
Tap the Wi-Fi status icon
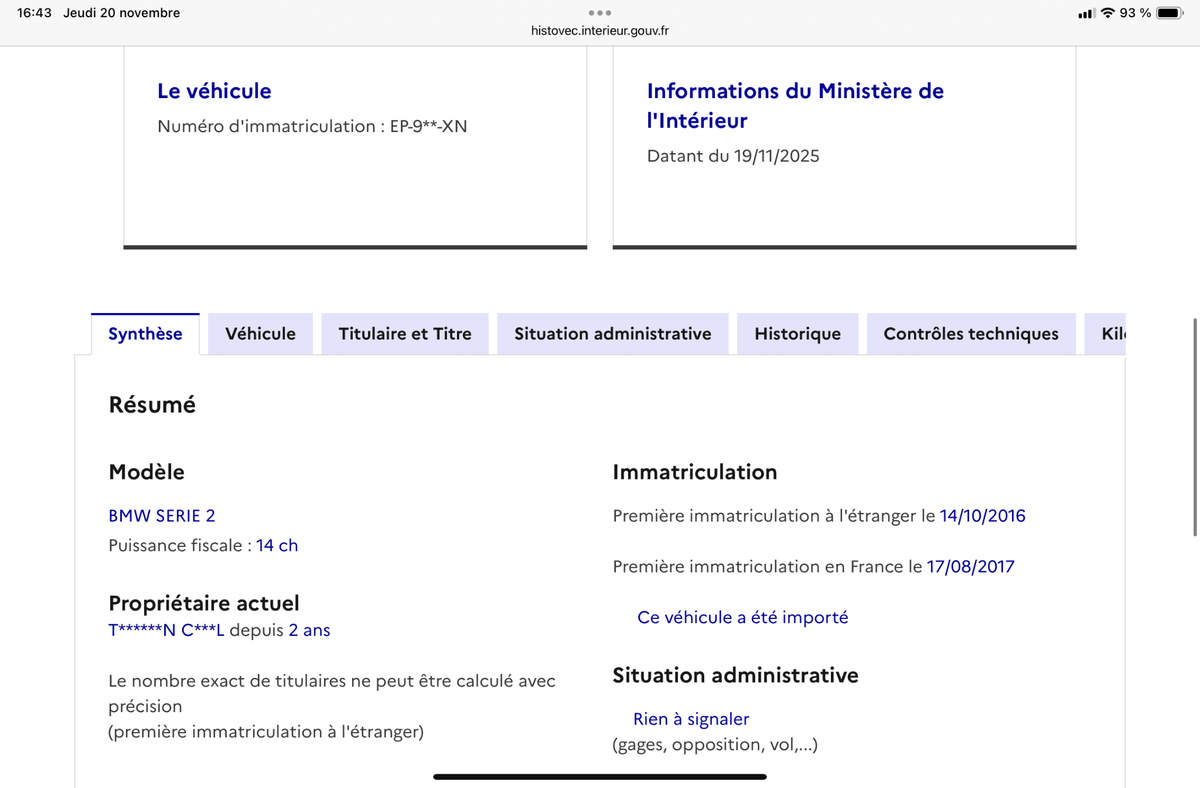click(1107, 13)
